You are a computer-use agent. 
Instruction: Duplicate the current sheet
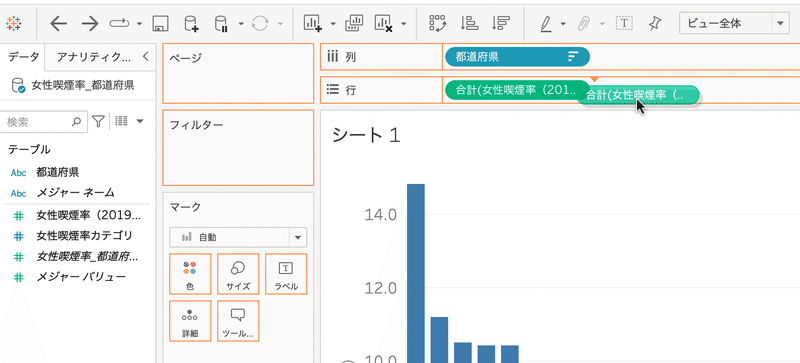coord(354,23)
